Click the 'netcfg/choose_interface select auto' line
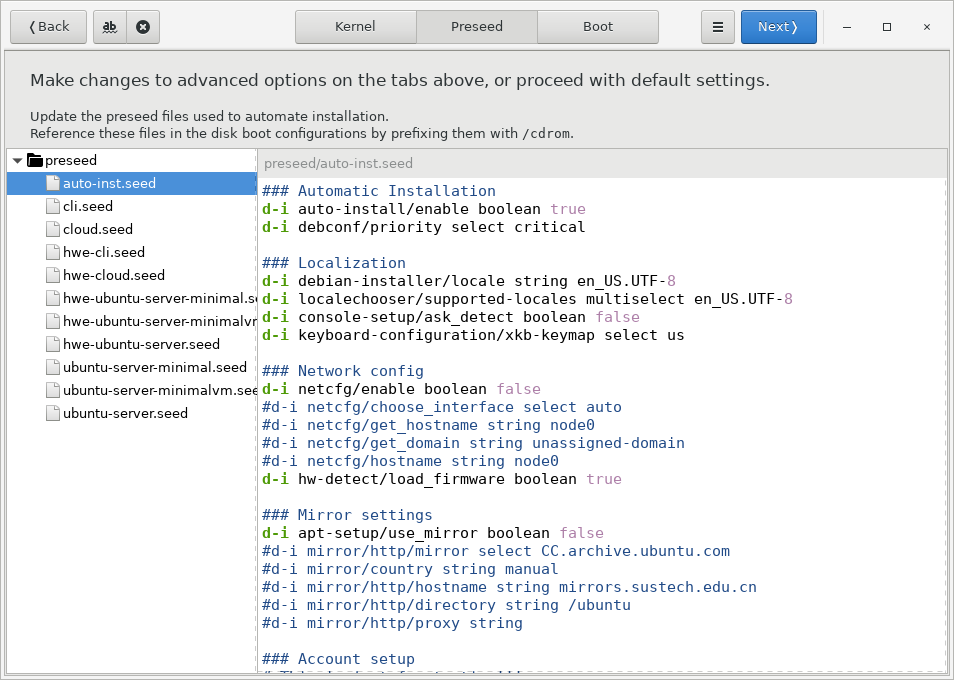Image resolution: width=954 pixels, height=680 pixels. (x=442, y=407)
